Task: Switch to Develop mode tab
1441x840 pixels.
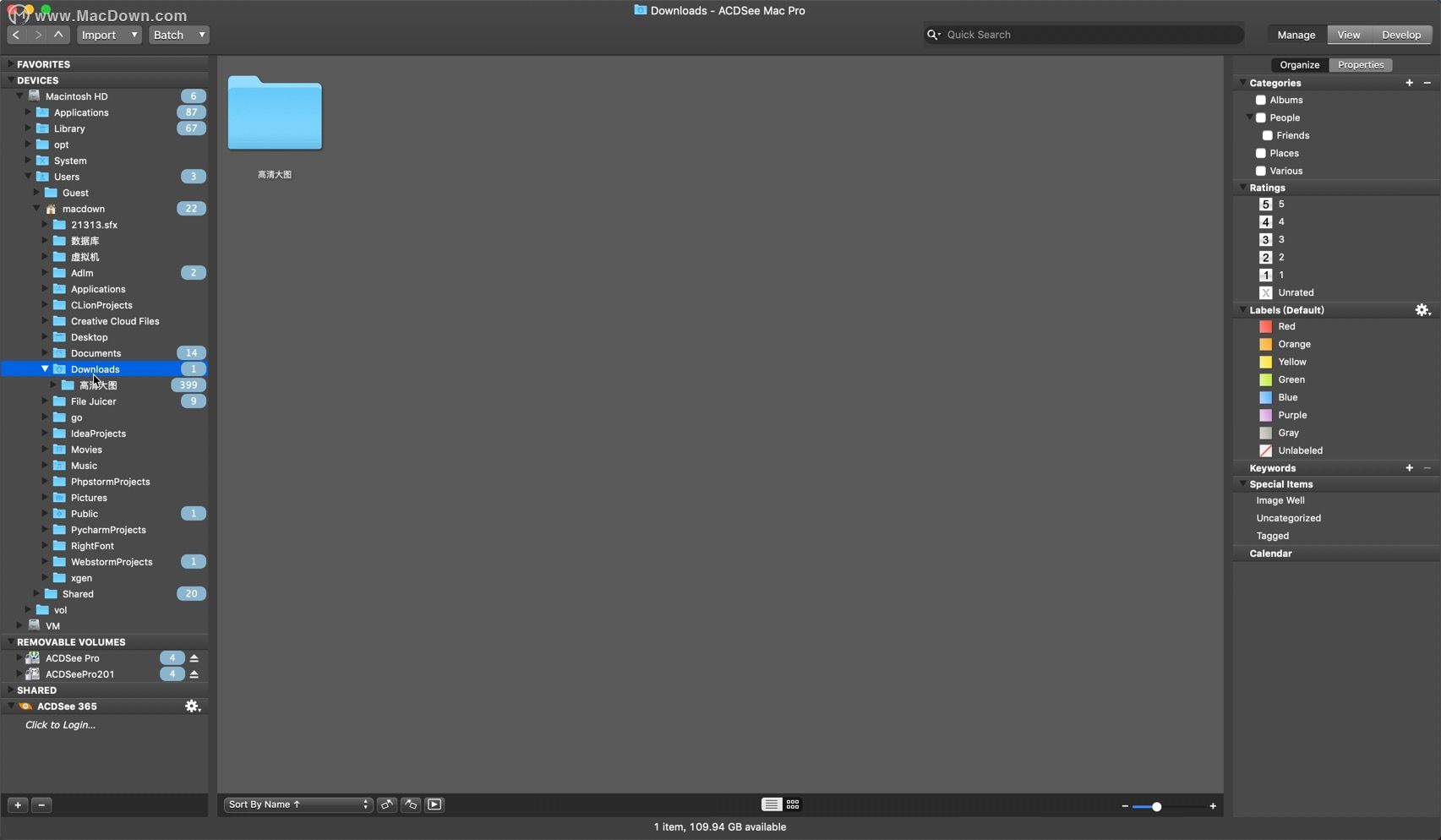Action: [x=1401, y=35]
